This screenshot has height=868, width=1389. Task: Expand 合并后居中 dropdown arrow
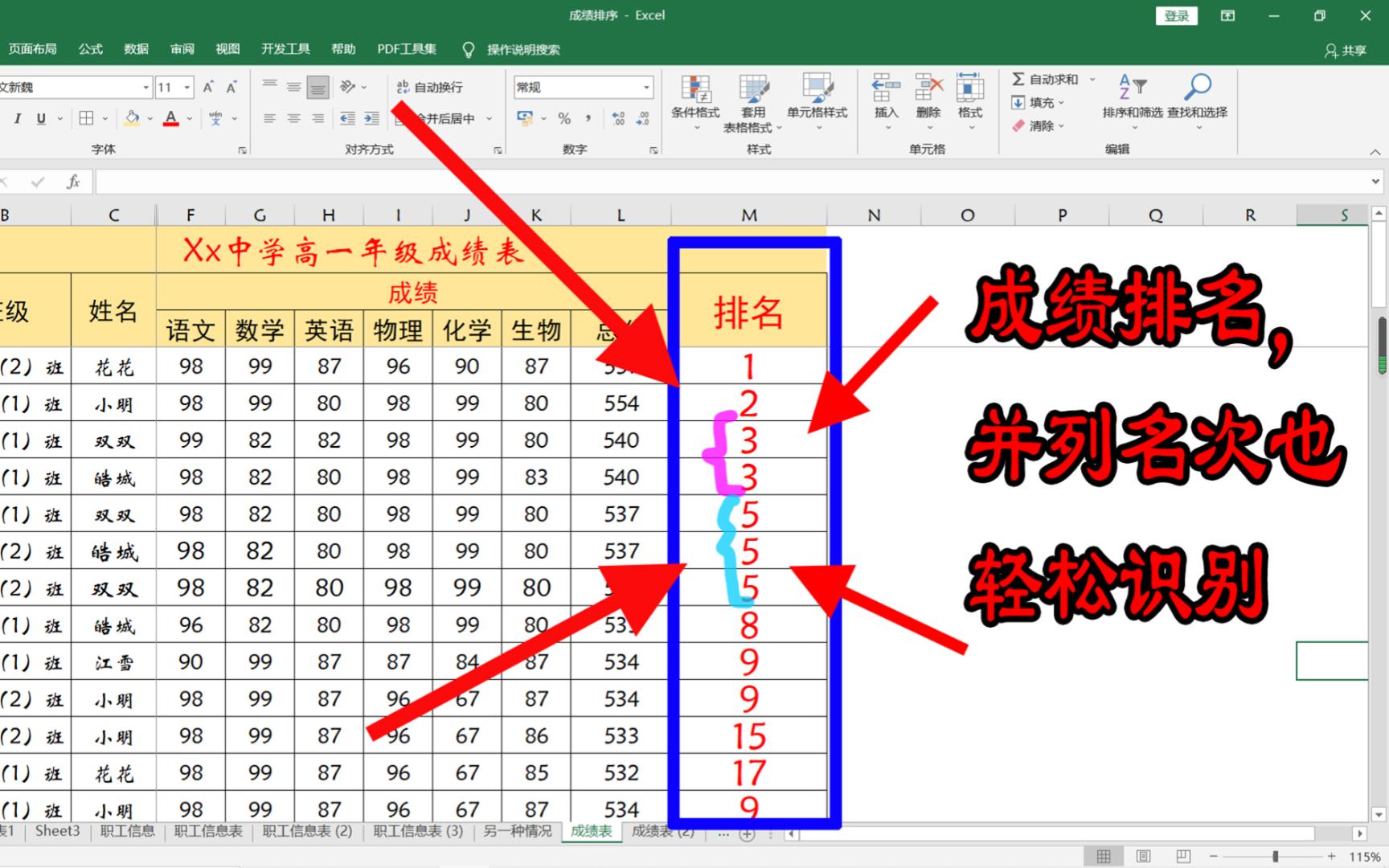pos(489,119)
